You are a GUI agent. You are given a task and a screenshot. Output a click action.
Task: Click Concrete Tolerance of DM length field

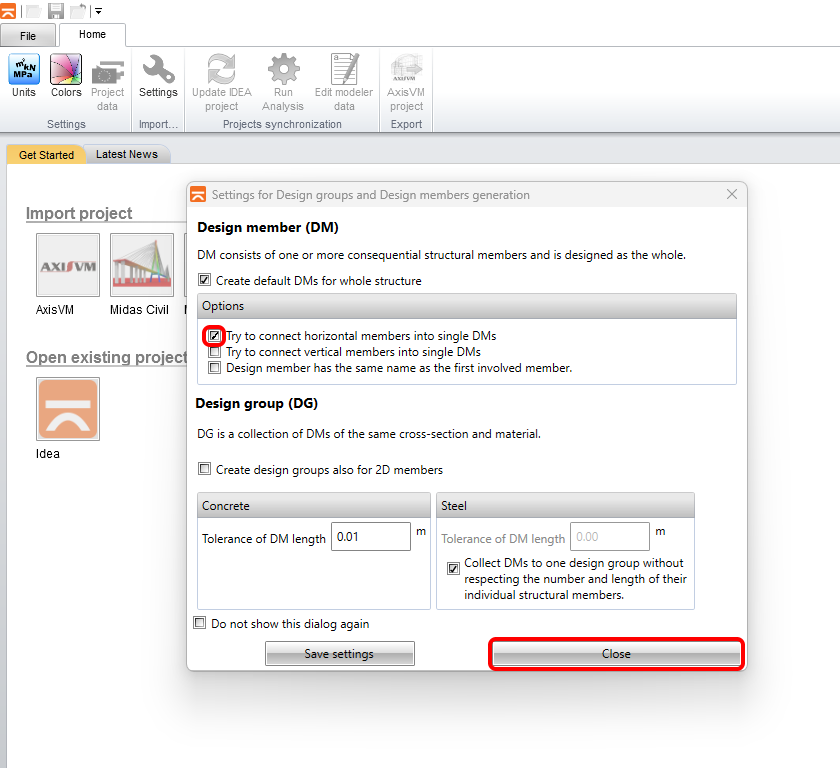pyautogui.click(x=371, y=537)
